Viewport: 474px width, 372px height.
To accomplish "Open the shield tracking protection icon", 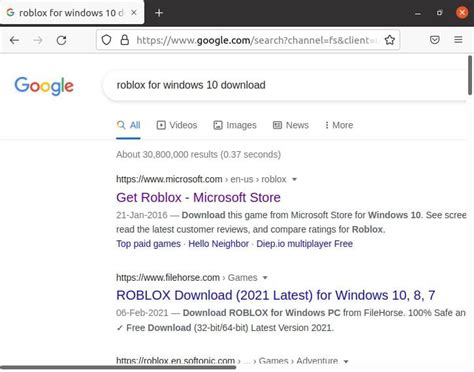I will [106, 40].
